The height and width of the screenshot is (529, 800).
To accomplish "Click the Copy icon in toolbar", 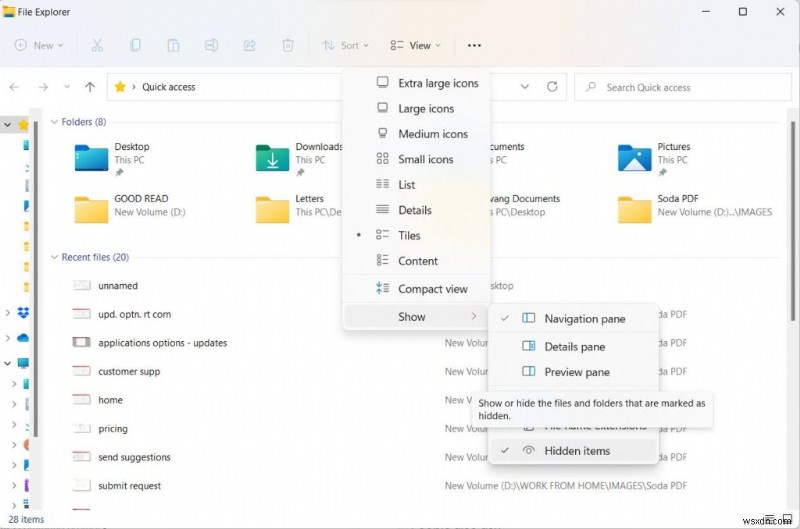I will coord(135,45).
